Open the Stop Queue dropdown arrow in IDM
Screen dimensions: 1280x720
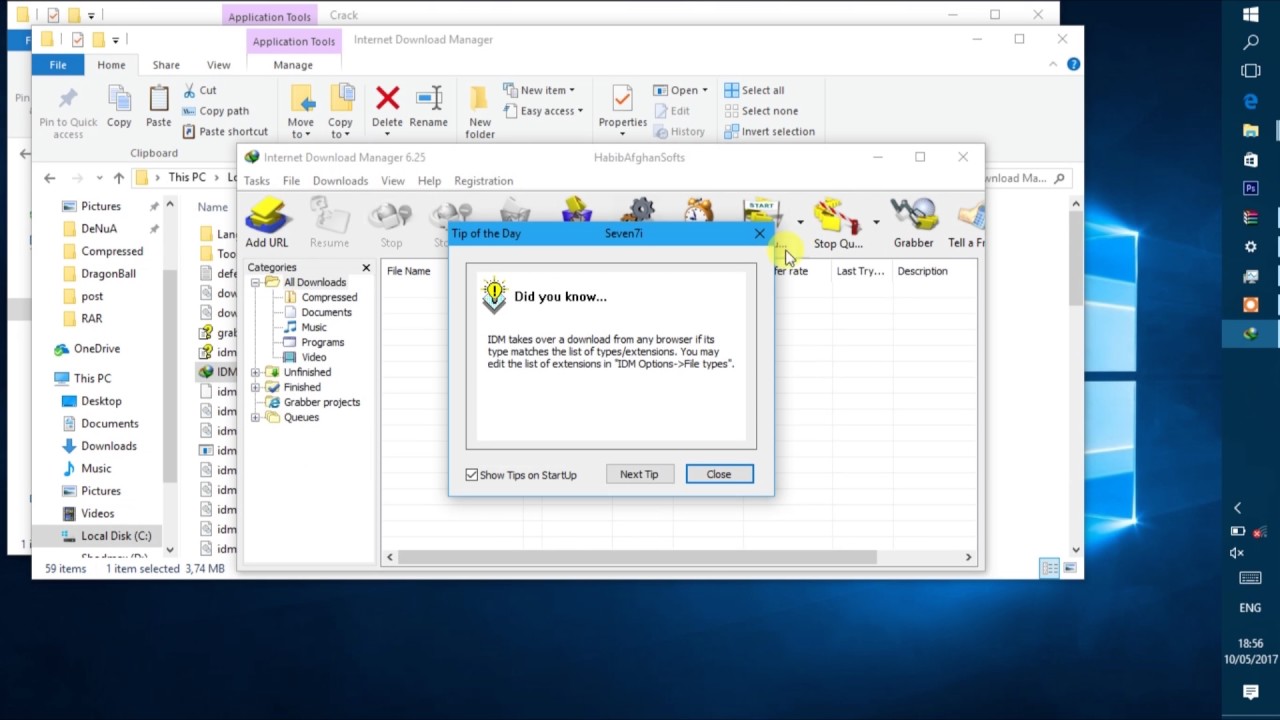pos(876,222)
